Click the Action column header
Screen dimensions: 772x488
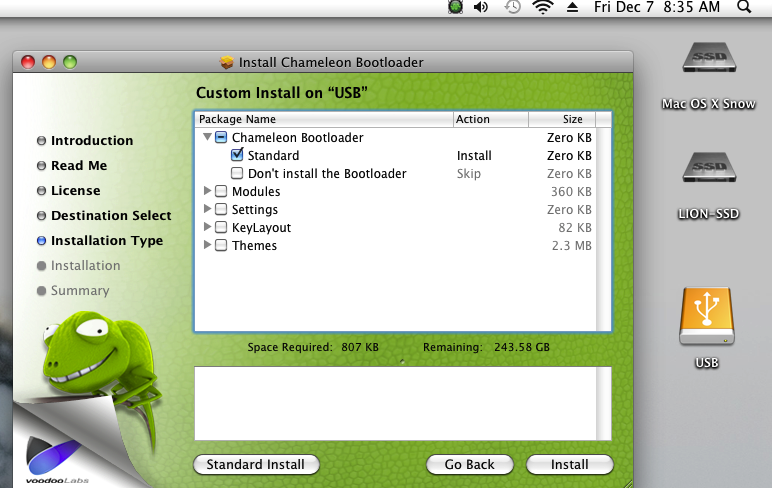click(490, 119)
